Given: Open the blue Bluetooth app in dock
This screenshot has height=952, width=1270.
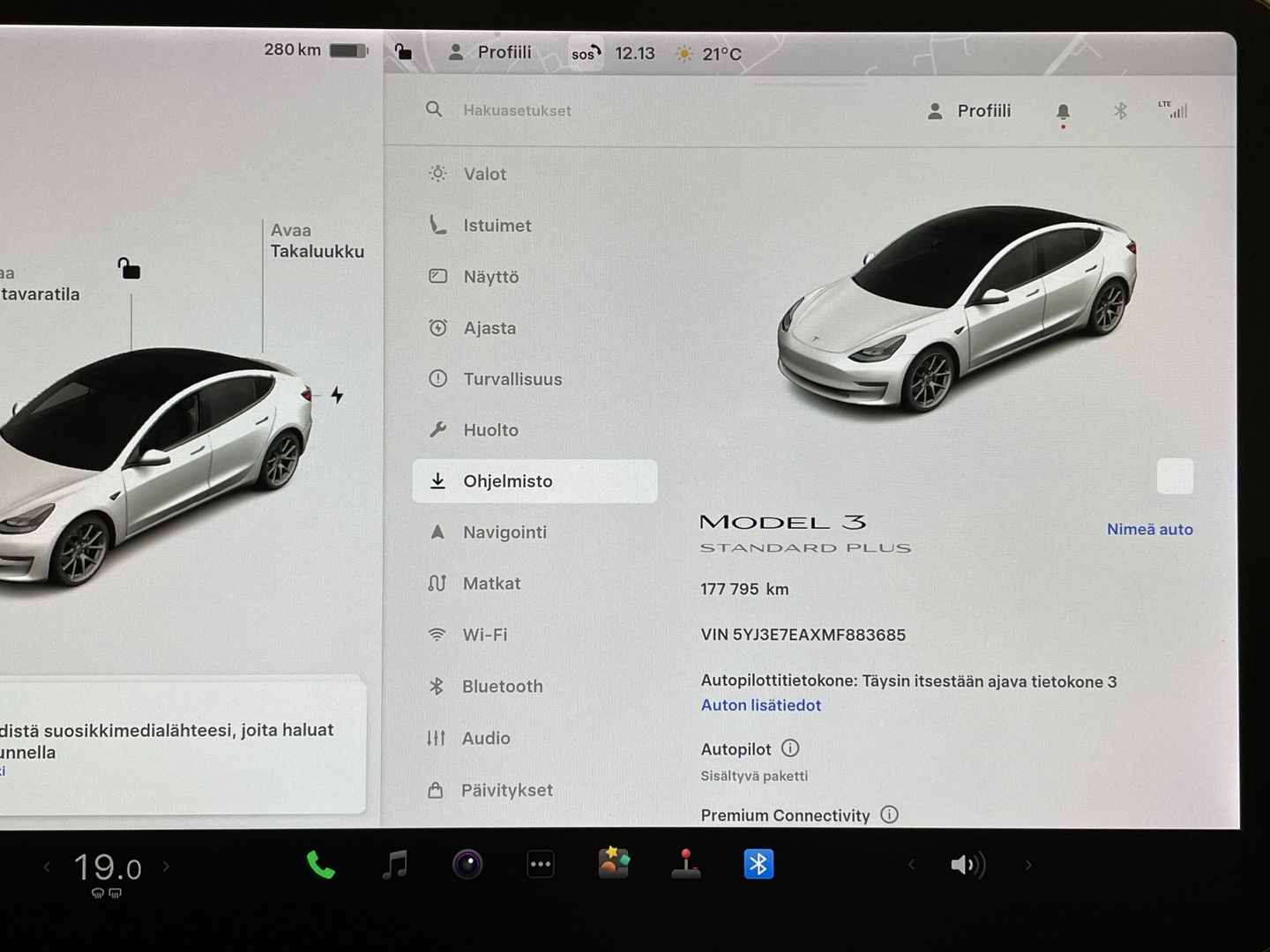Looking at the screenshot, I should [x=758, y=864].
